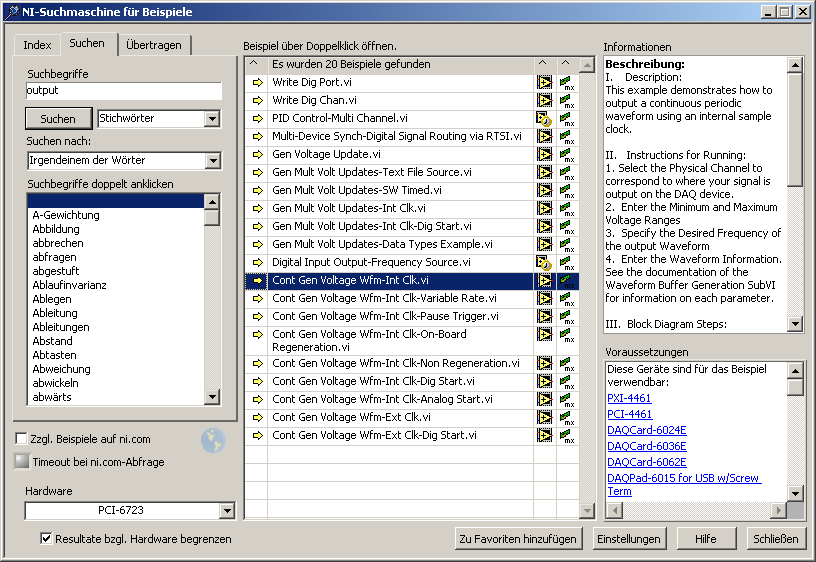Viewport: 816px width, 562px height.
Task: Click scroll-down arrow of the keyword list
Action: click(x=212, y=397)
